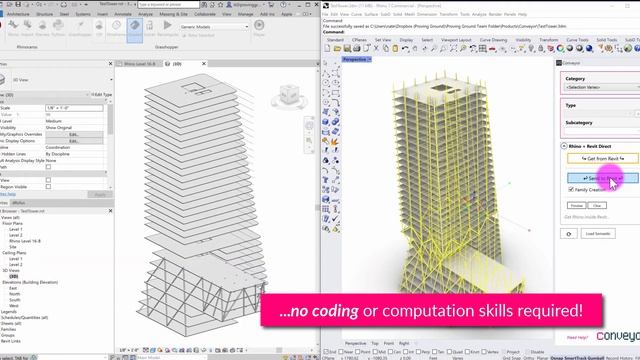Click Revit quick access Save icon
This screenshot has height=360, width=640.
pos(18,4)
